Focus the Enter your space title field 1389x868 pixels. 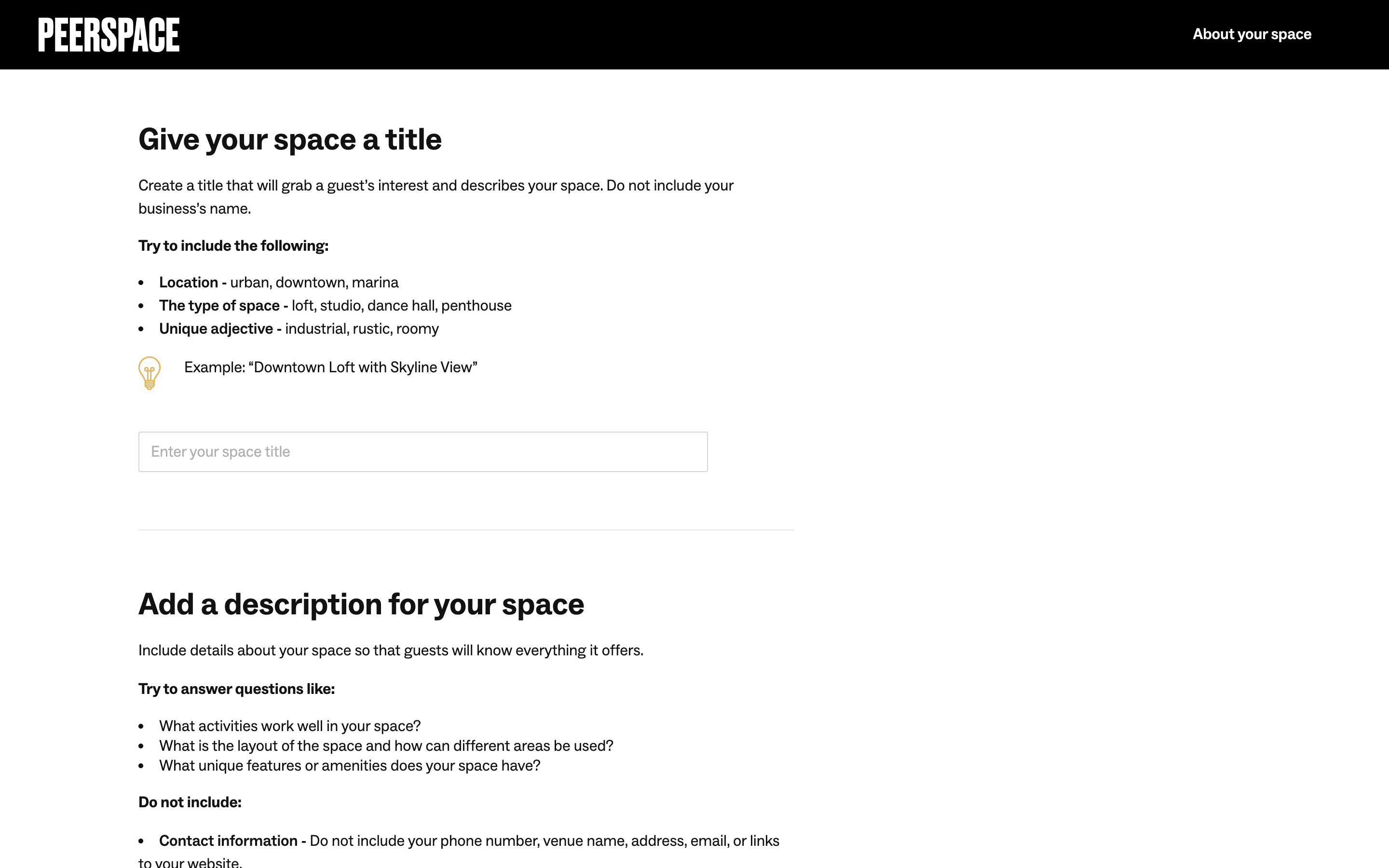[422, 452]
